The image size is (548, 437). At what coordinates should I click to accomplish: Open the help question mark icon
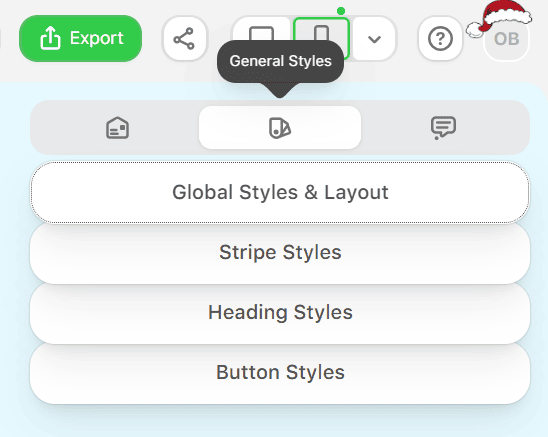point(440,38)
